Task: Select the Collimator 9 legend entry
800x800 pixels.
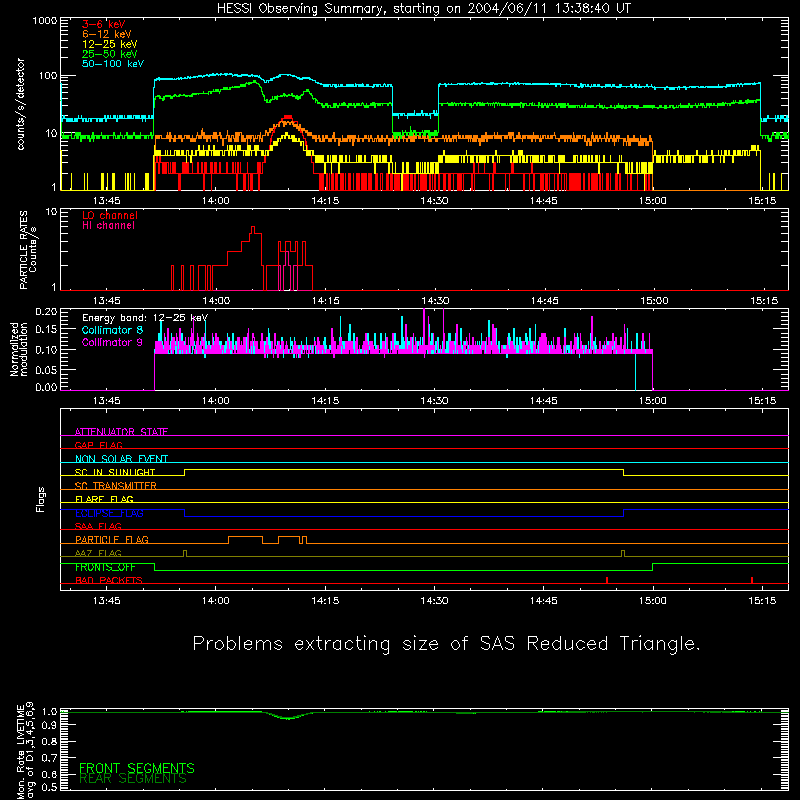Action: tap(112, 342)
